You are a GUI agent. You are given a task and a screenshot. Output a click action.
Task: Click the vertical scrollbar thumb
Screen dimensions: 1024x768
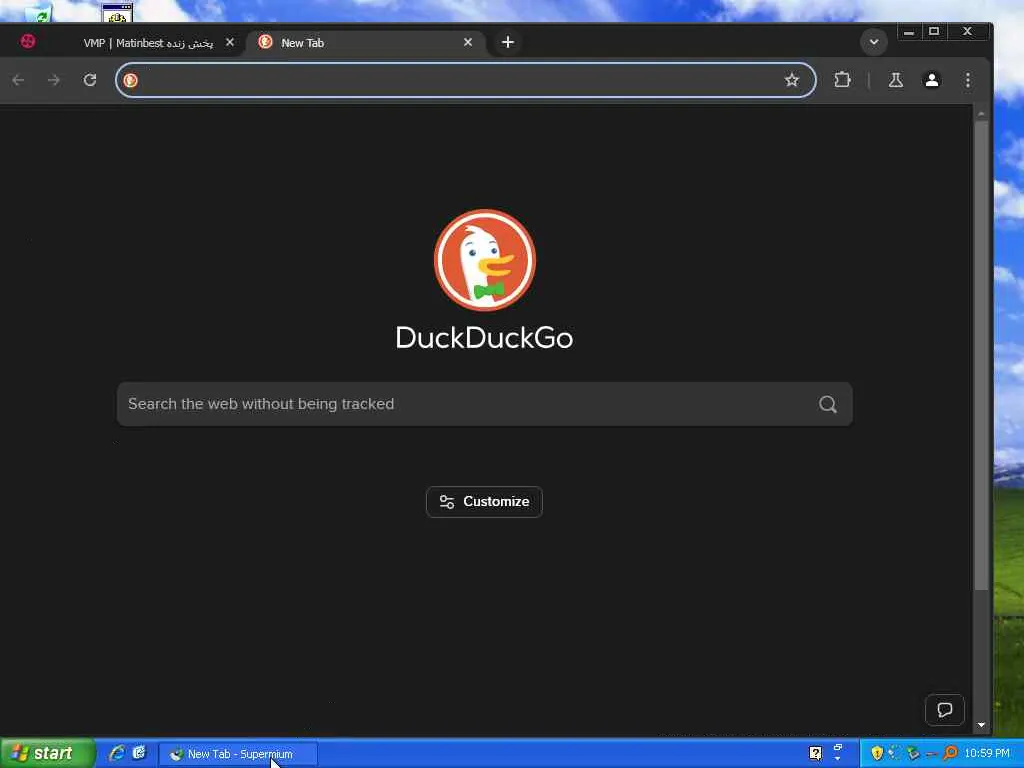[x=981, y=355]
